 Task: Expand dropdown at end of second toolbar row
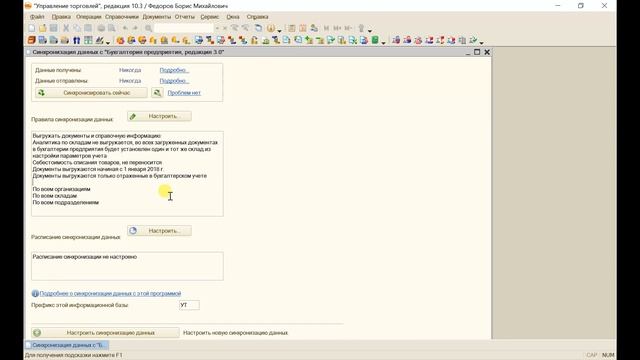coord(482,42)
